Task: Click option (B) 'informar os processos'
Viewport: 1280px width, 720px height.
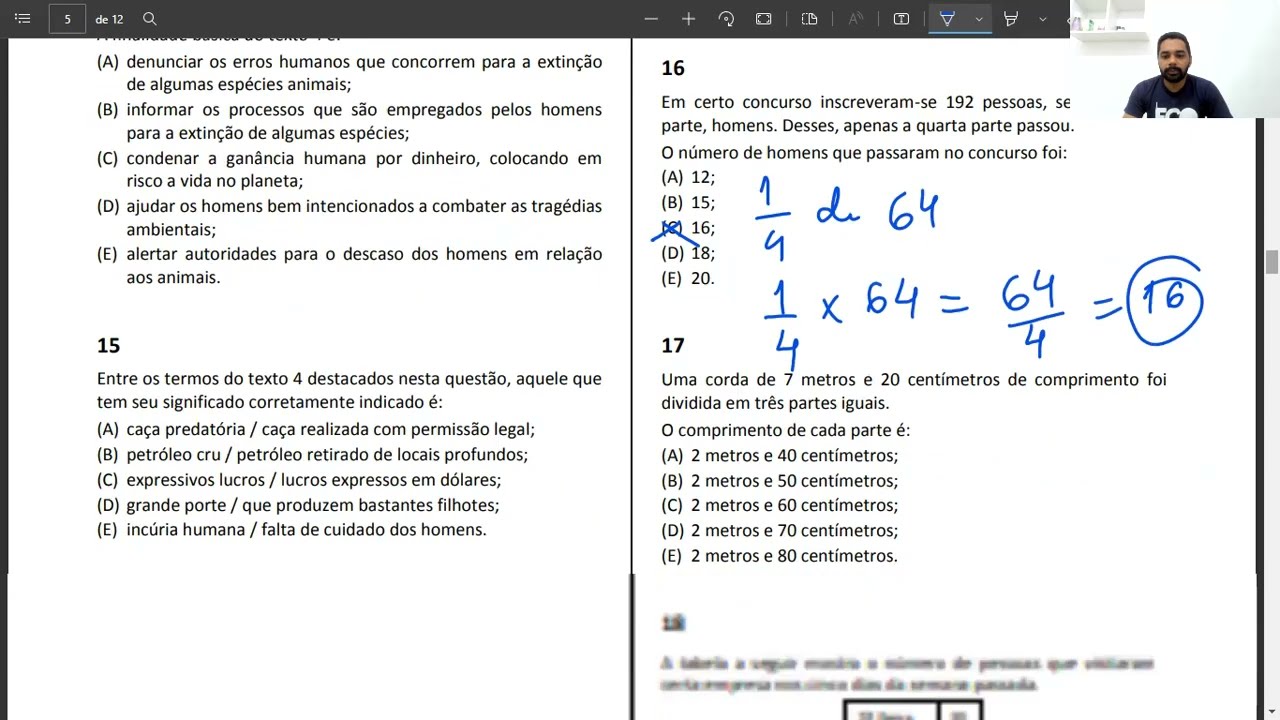Action: click(x=349, y=121)
